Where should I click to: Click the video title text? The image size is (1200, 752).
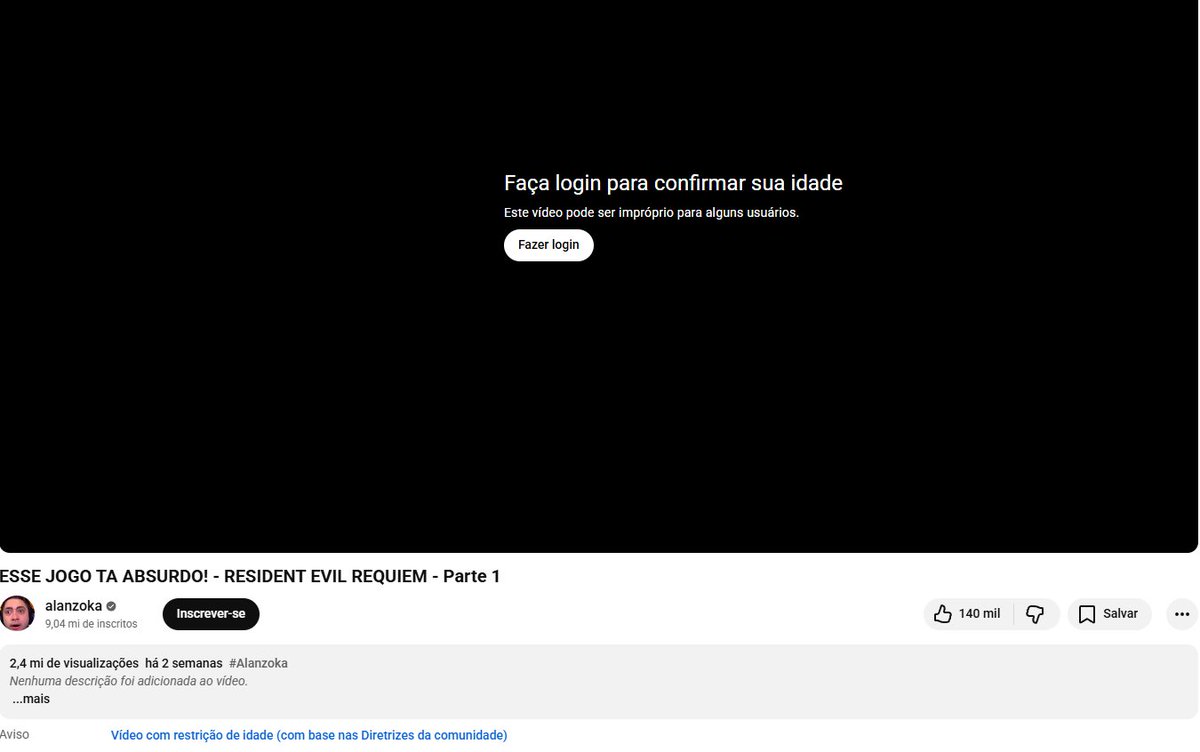pos(250,576)
